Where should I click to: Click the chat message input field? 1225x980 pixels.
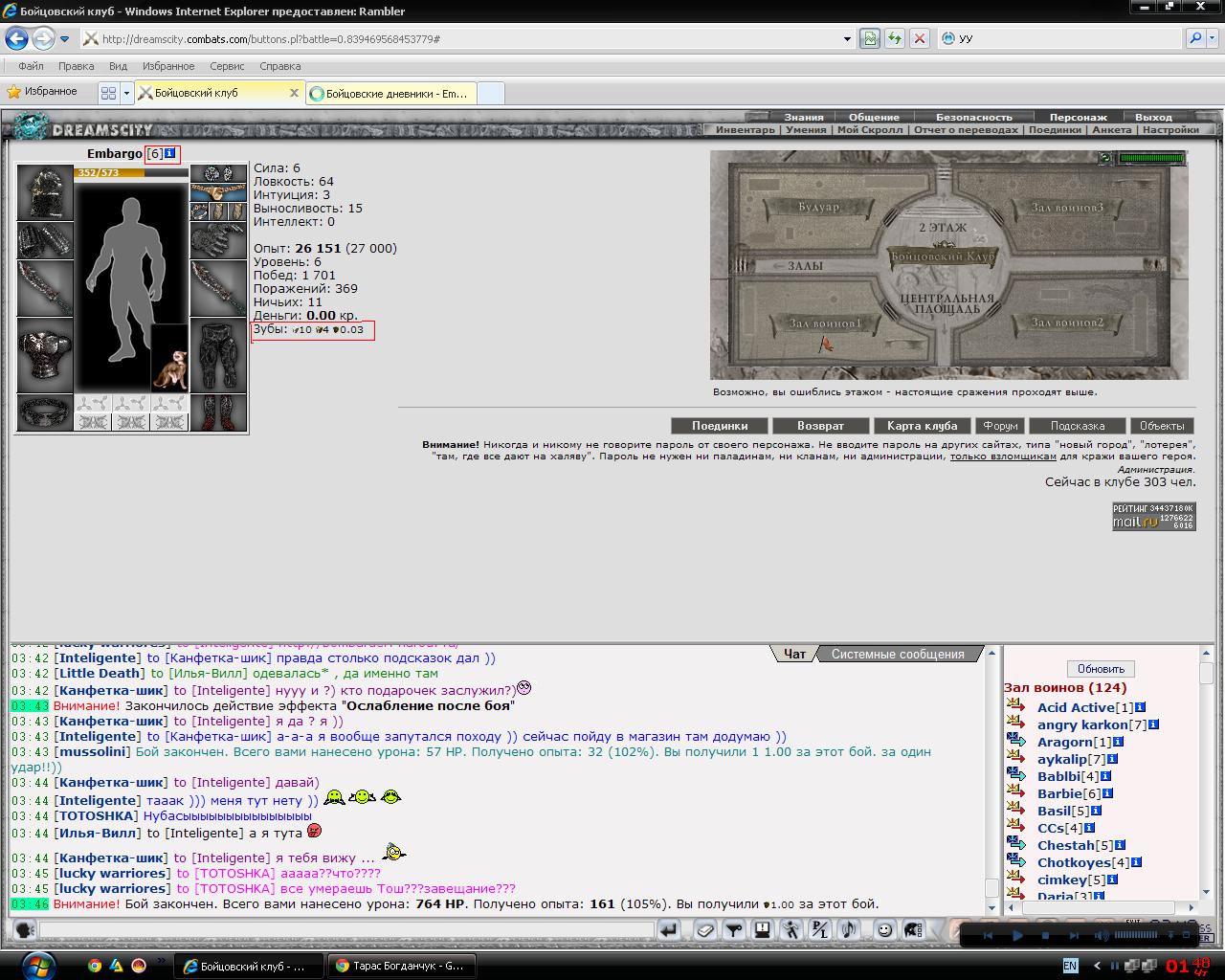(x=346, y=929)
